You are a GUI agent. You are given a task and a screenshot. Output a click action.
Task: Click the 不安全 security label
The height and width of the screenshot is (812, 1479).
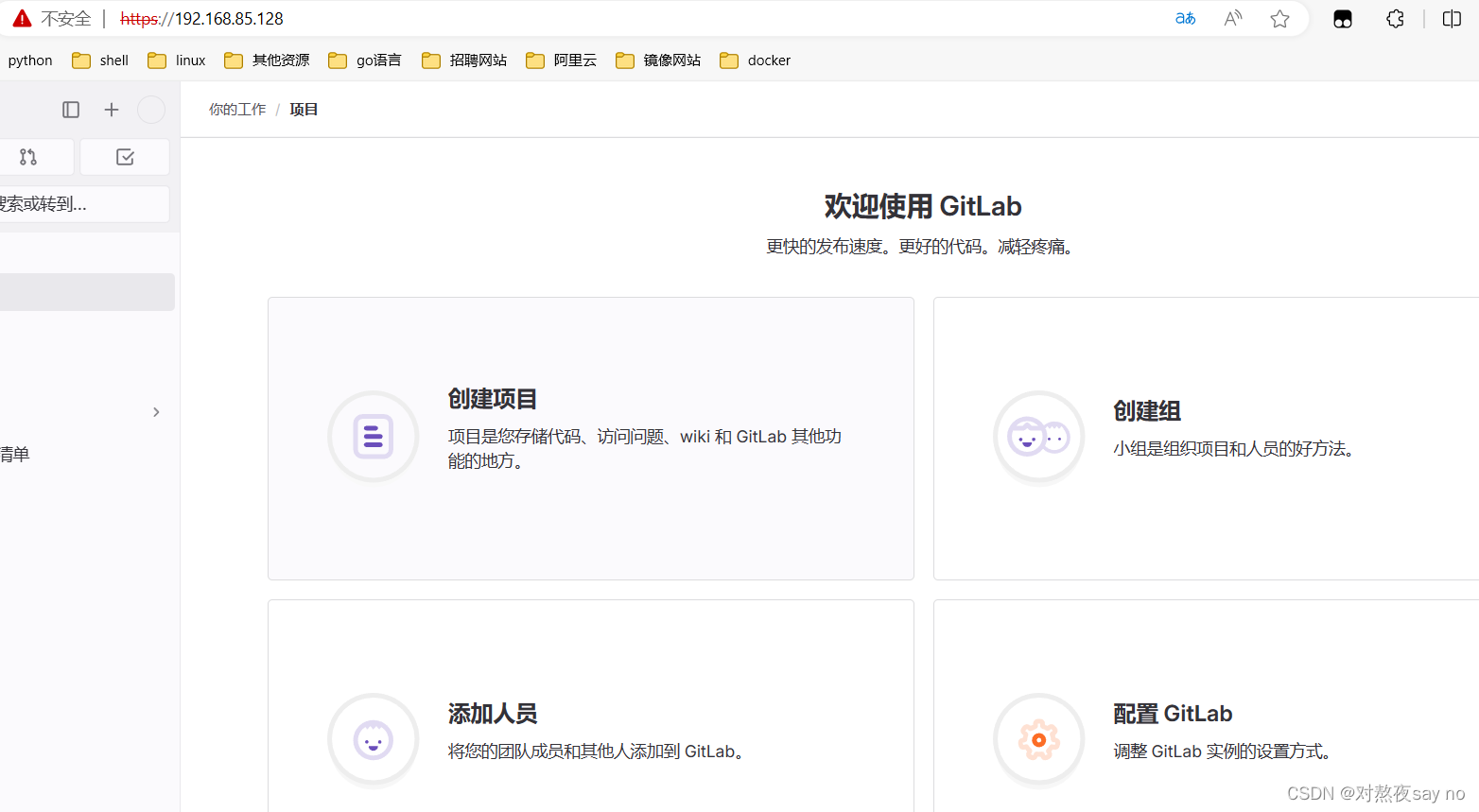(x=65, y=19)
